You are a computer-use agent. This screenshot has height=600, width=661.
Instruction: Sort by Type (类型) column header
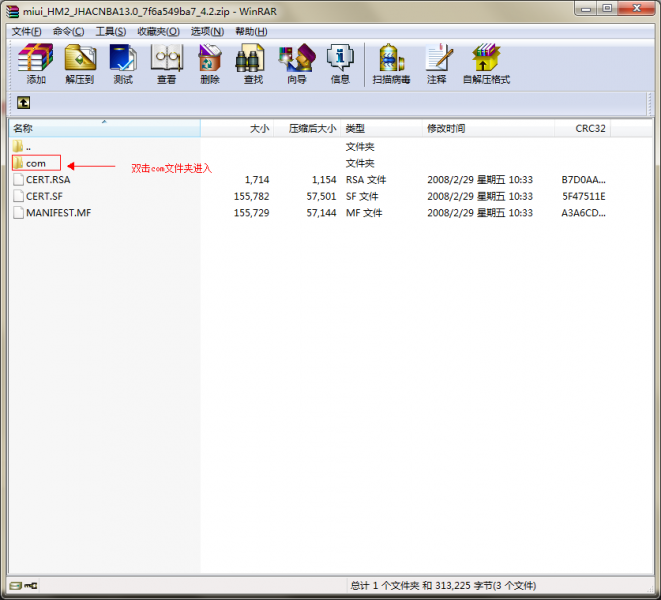pos(382,128)
